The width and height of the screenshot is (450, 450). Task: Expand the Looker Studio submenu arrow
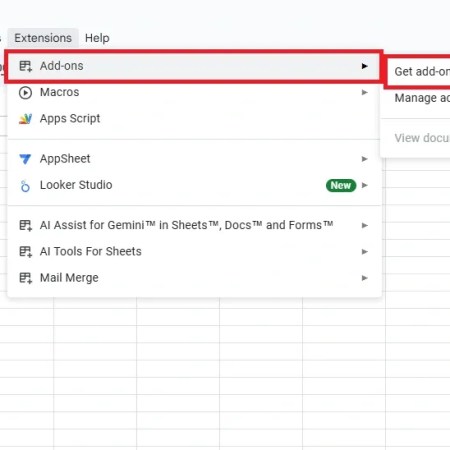click(x=365, y=185)
